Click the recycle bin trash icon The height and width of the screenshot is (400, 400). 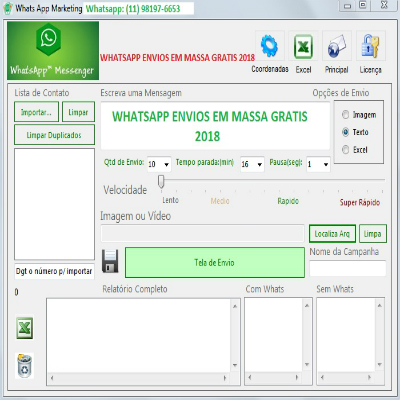(x=24, y=366)
